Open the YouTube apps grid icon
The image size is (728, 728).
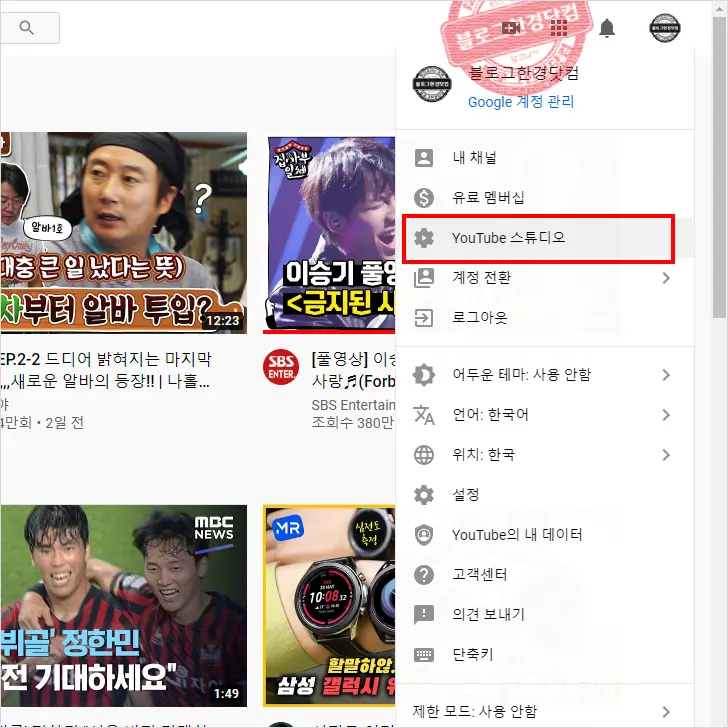click(559, 28)
